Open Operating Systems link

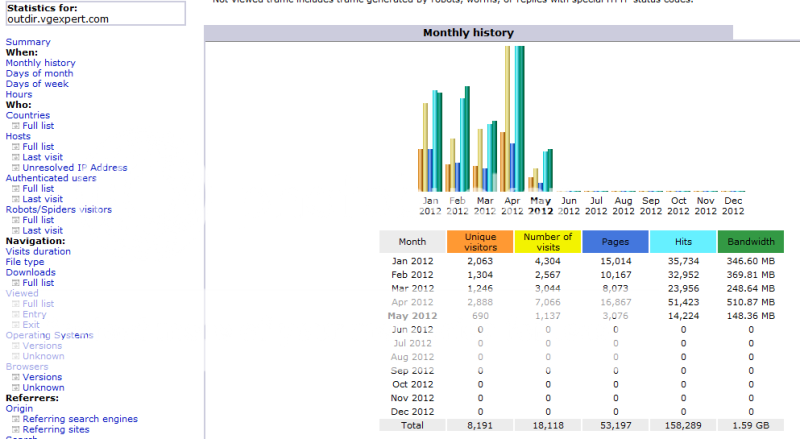coord(49,335)
